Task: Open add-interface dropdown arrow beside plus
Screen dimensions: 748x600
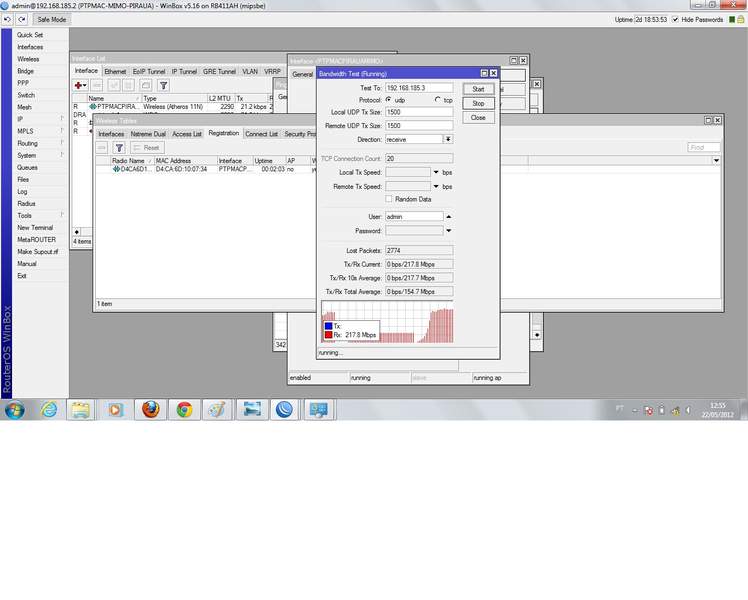Action: [85, 85]
